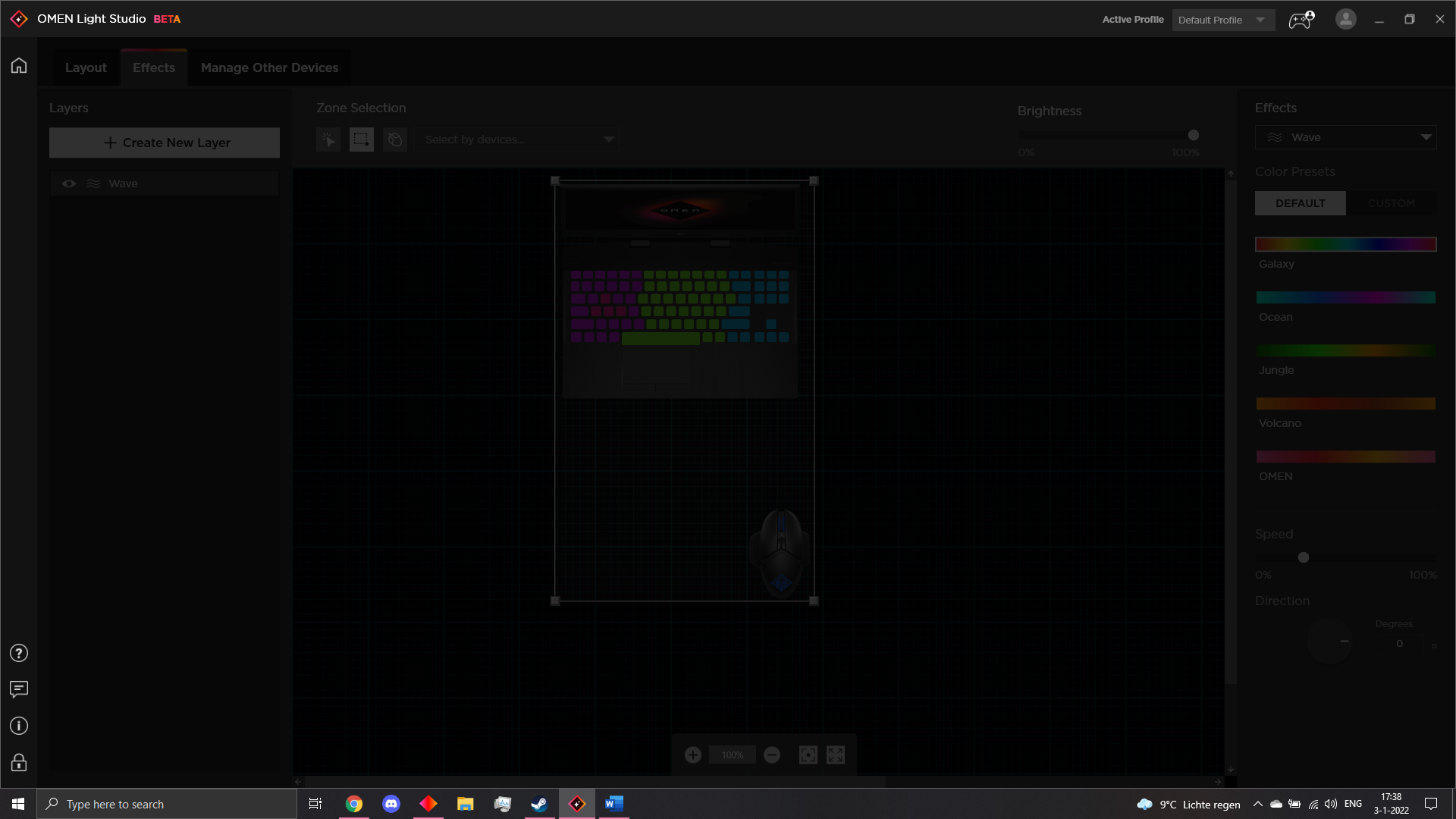Select zones by device using the mouse icon
The width and height of the screenshot is (1456, 819).
[395, 139]
